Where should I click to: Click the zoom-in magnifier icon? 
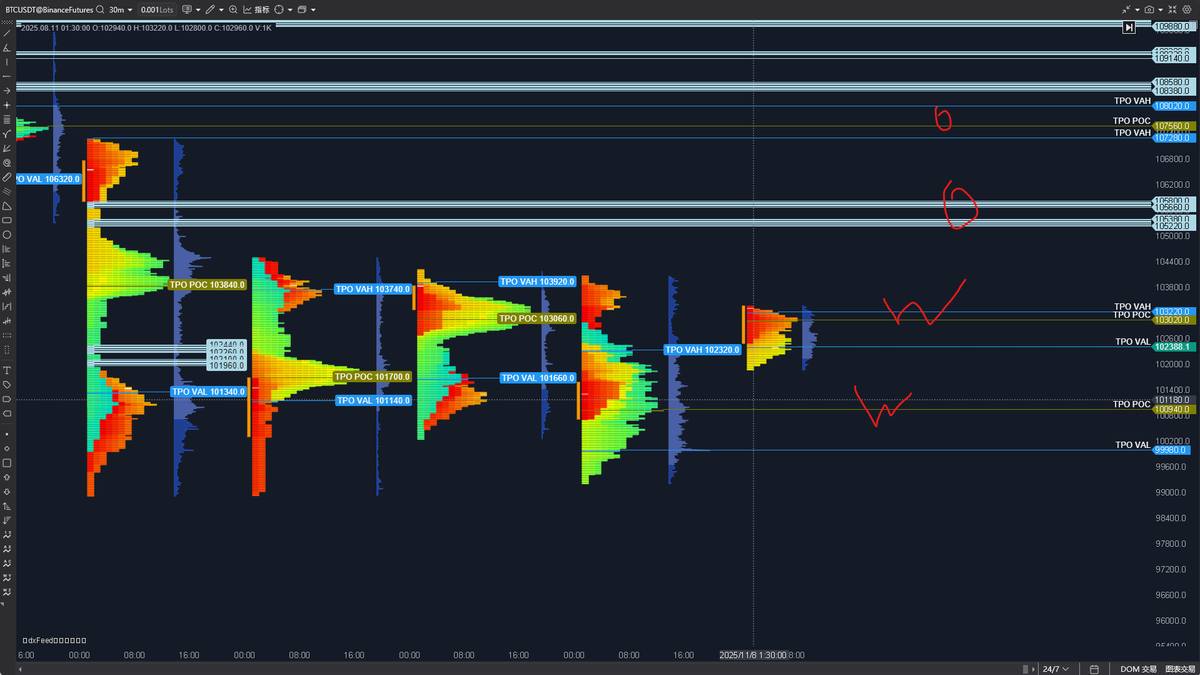(233, 10)
